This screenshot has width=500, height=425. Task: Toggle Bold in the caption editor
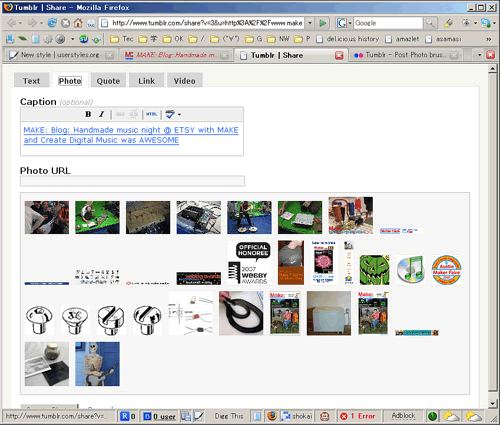[x=88, y=114]
